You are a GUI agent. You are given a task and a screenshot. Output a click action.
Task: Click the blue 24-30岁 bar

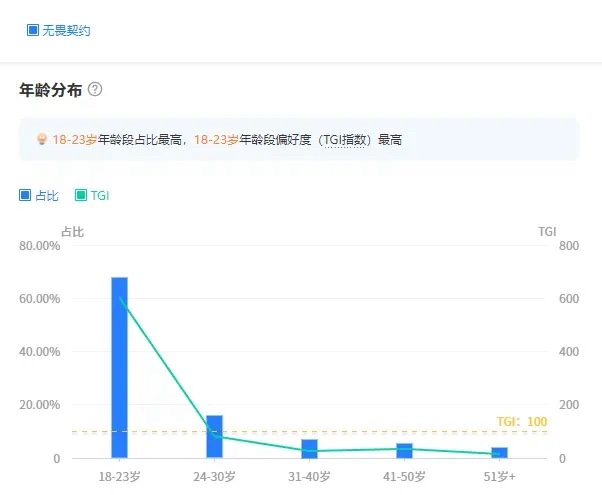pyautogui.click(x=214, y=437)
